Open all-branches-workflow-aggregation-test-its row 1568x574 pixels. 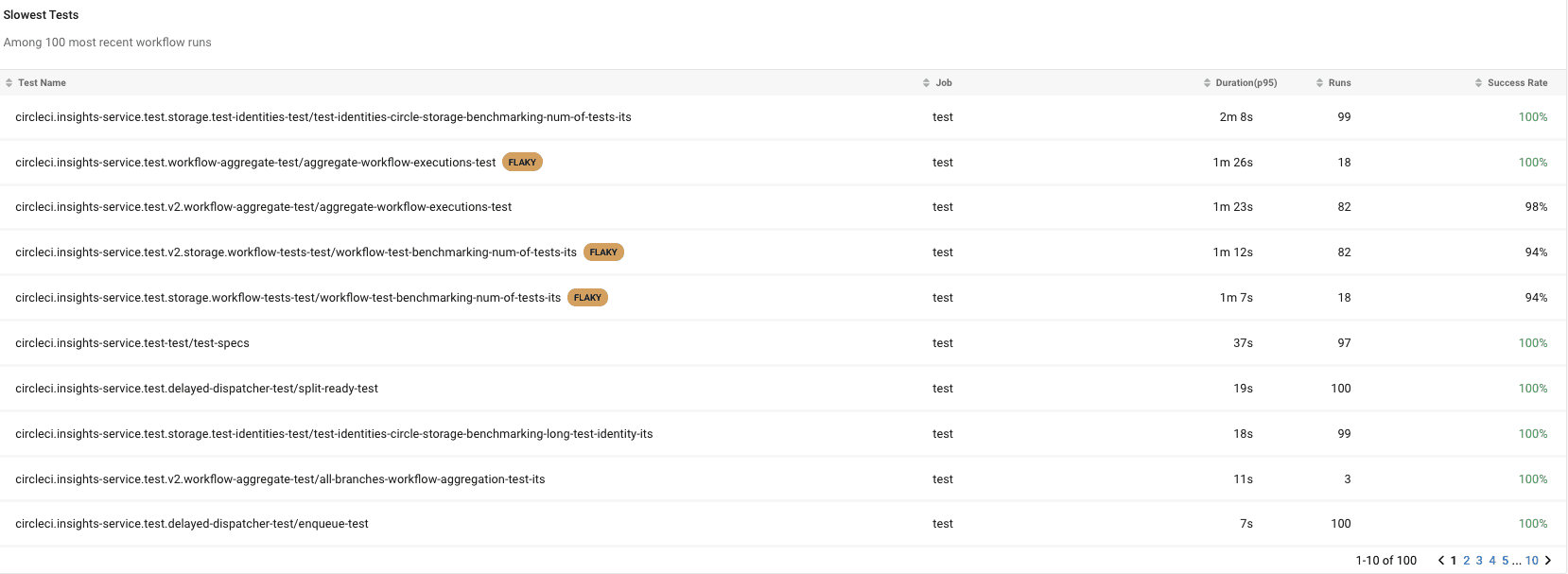783,479
